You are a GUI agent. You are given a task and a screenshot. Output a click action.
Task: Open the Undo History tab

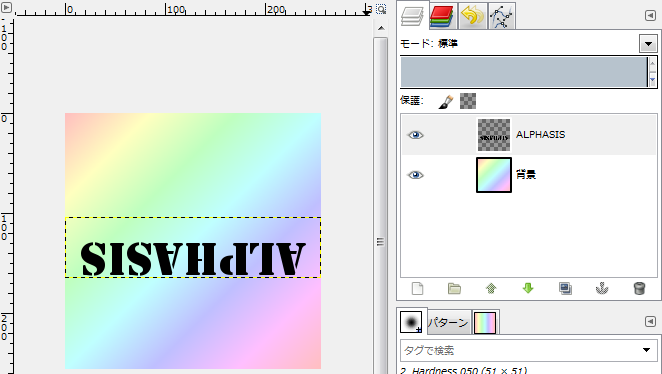pos(472,16)
